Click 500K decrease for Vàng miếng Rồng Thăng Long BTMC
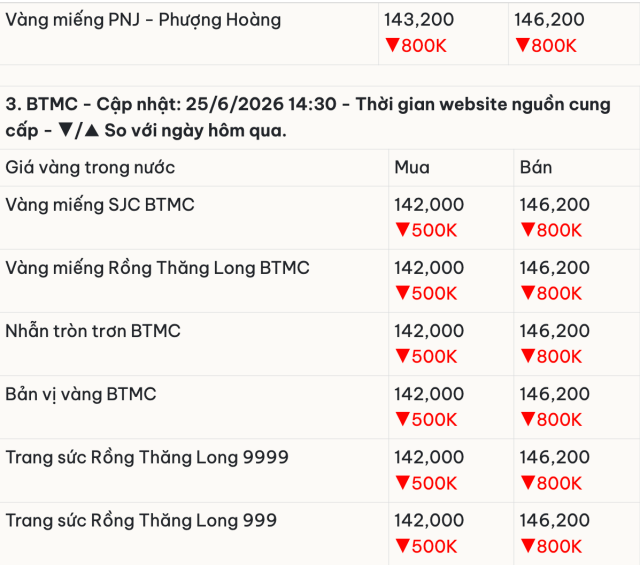The image size is (640, 565). (x=426, y=294)
